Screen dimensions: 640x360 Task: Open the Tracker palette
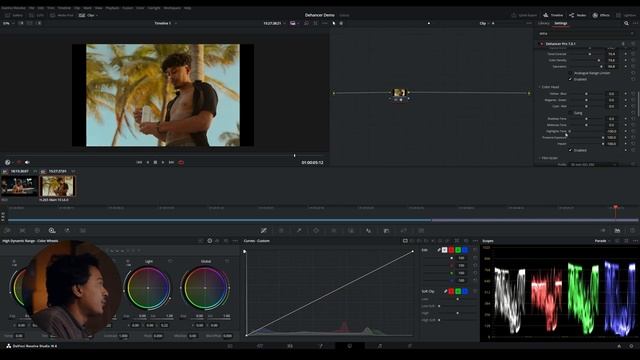[x=333, y=231]
